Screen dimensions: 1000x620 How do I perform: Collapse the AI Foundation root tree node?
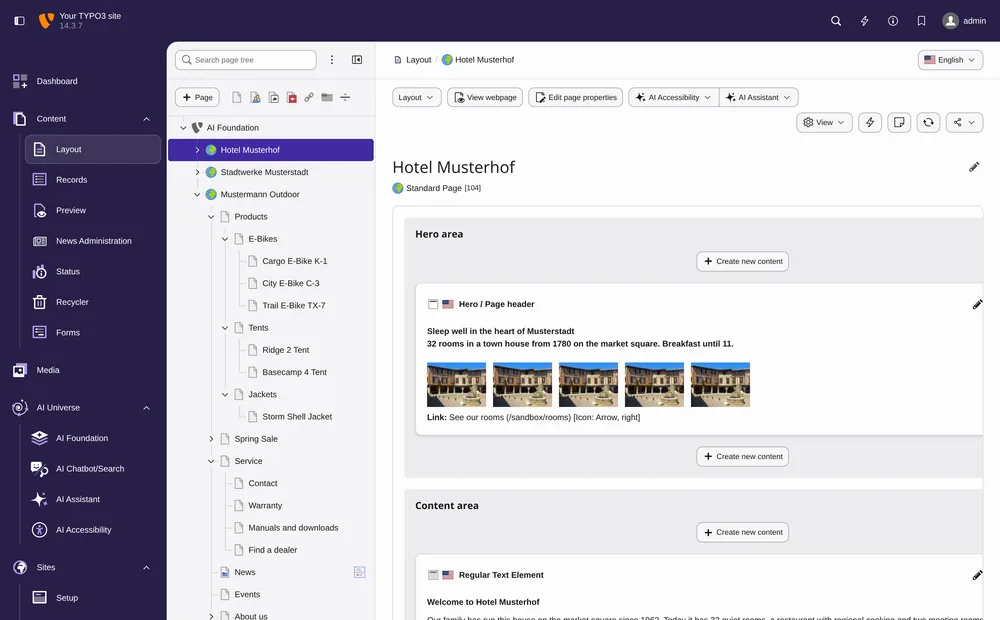(183, 128)
